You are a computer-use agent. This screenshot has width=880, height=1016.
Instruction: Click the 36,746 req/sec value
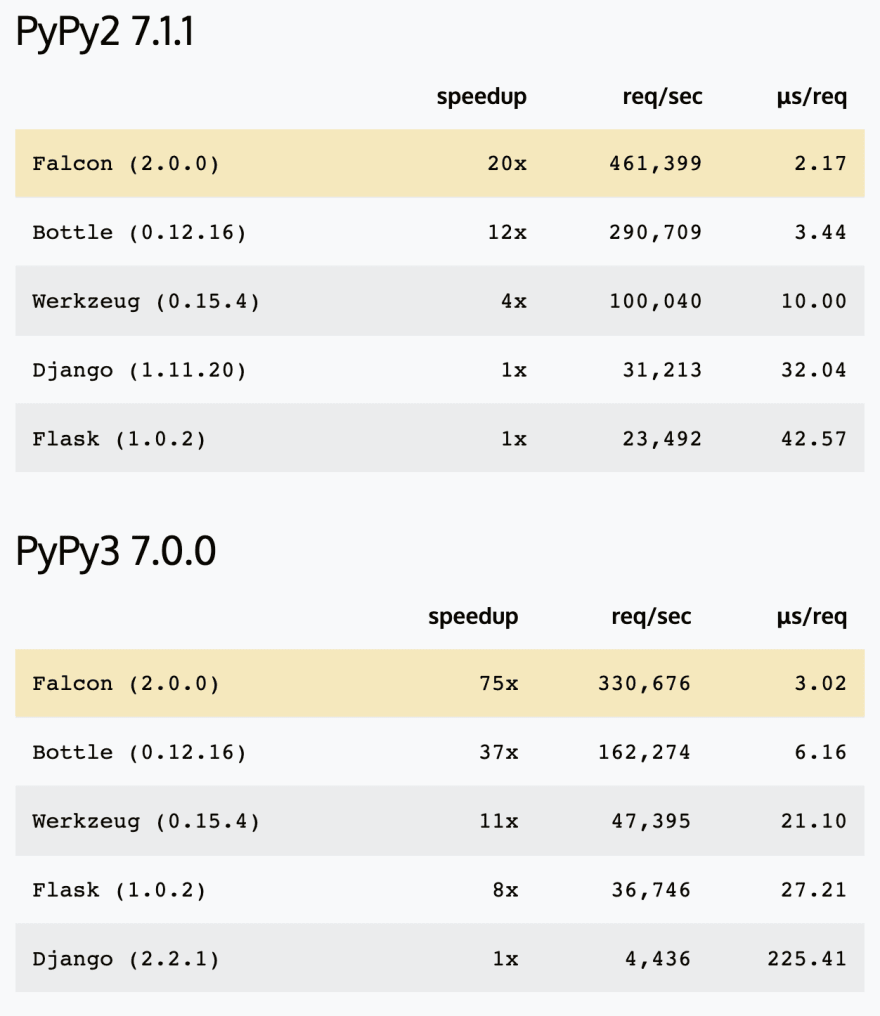[x=651, y=890]
